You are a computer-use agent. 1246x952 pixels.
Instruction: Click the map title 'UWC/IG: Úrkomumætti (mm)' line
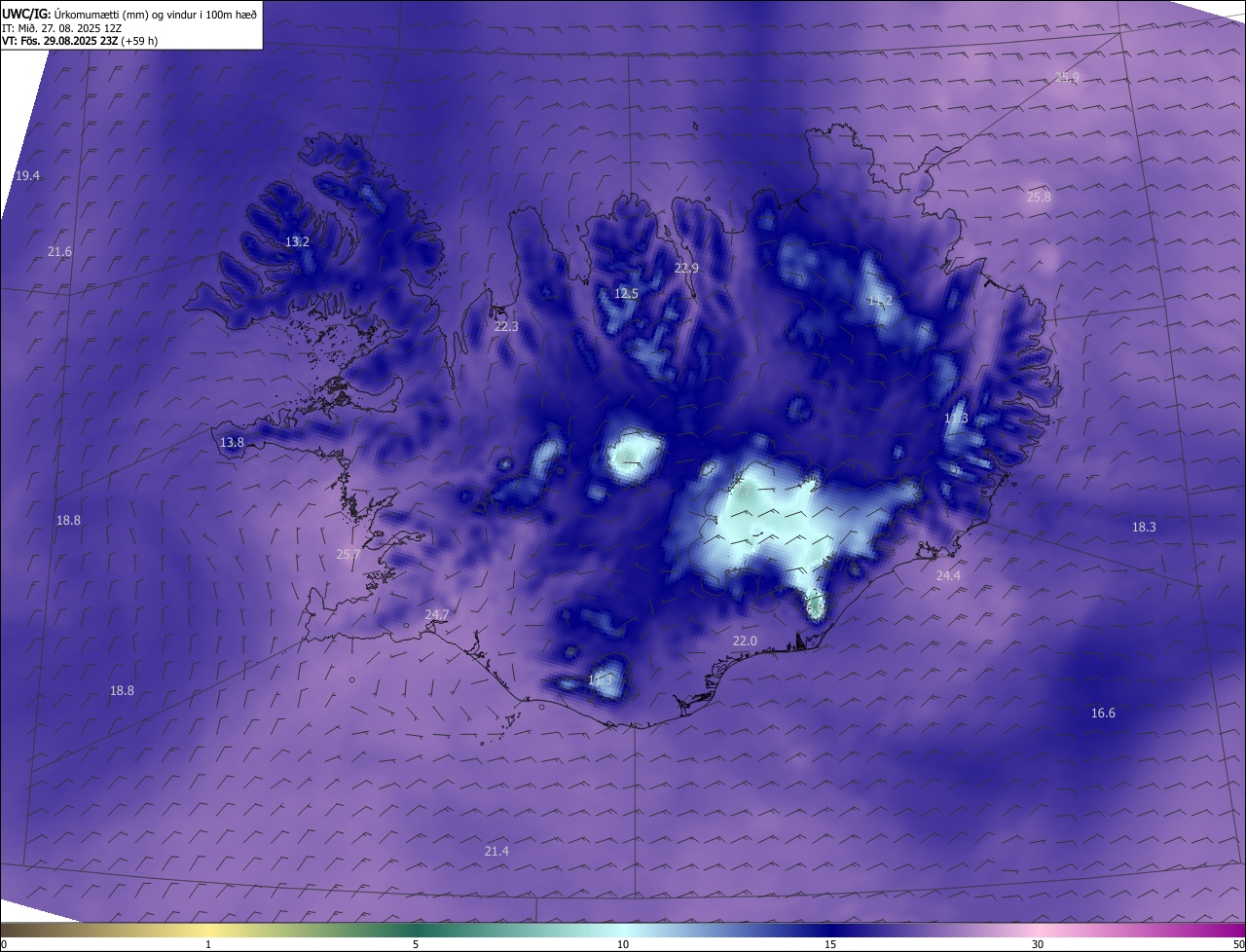click(129, 13)
